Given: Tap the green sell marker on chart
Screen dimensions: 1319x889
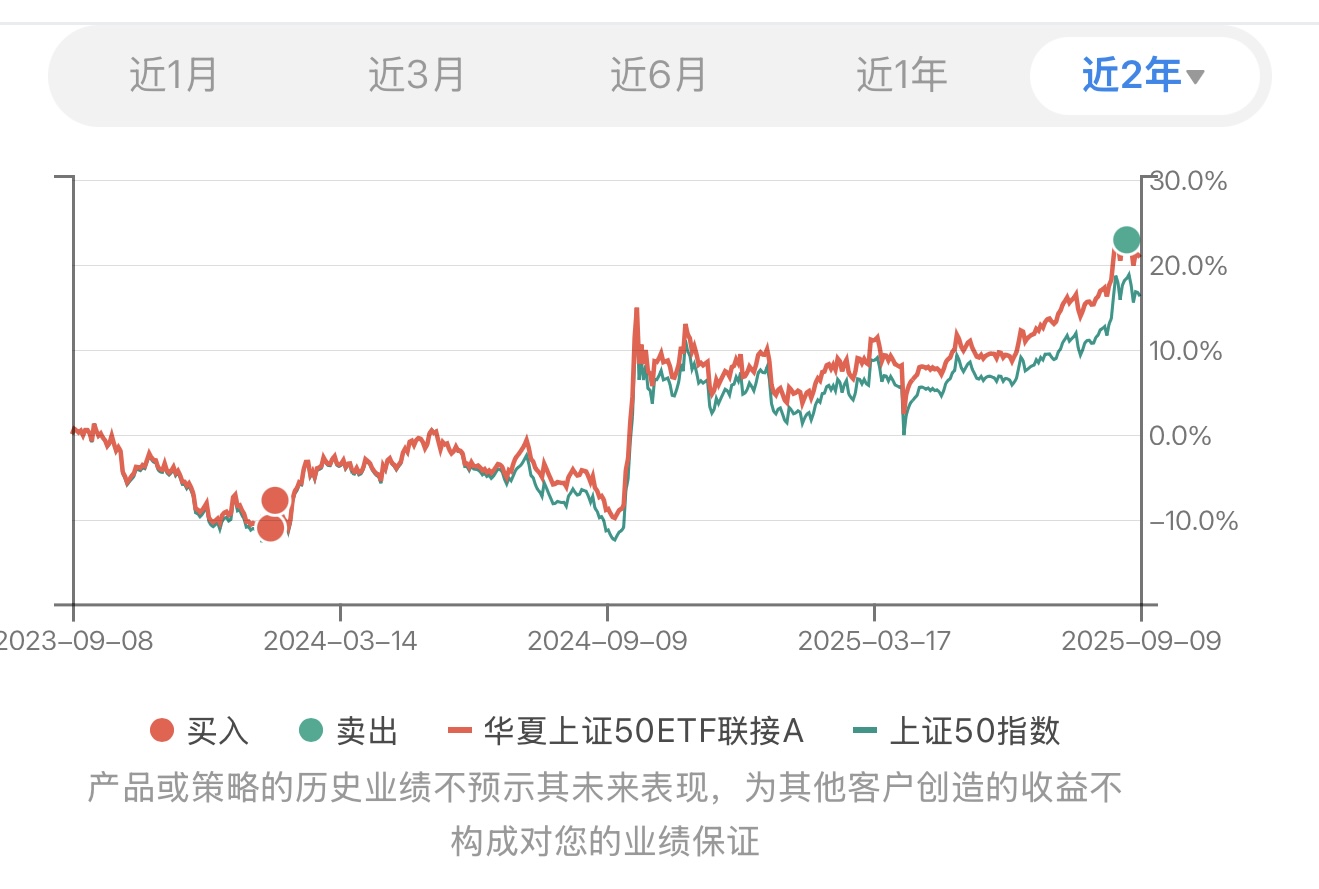Looking at the screenshot, I should 1126,240.
